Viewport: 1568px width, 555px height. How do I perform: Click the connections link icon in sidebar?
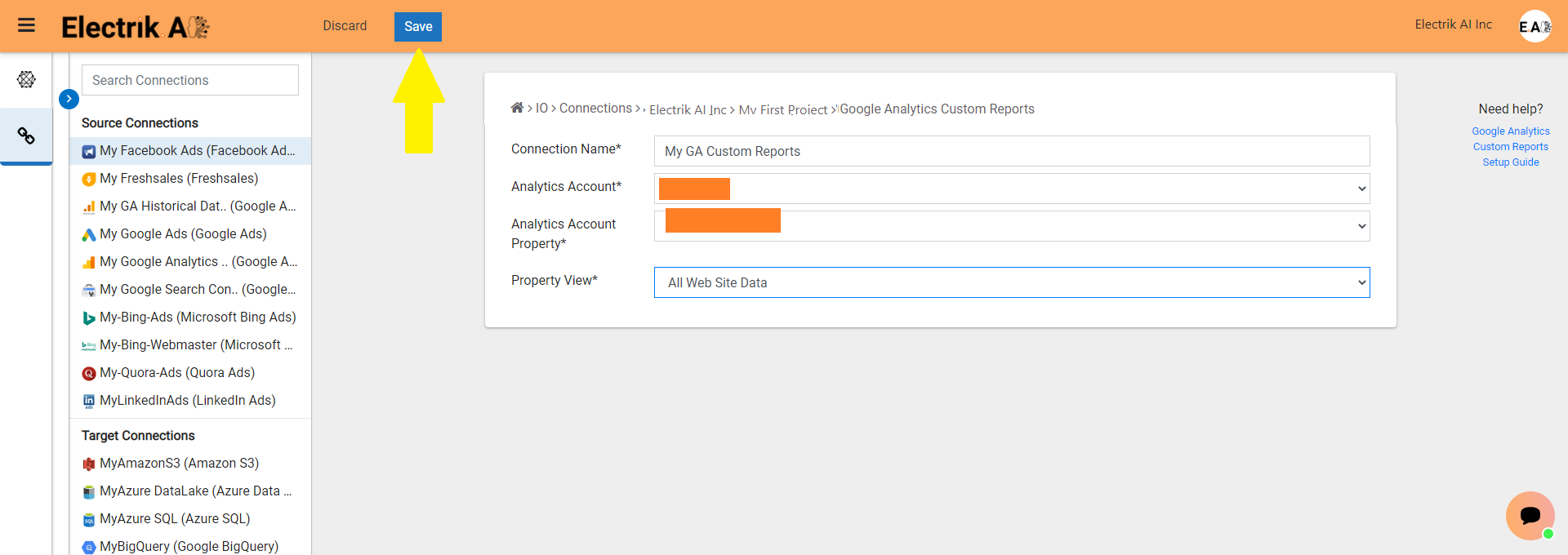click(x=26, y=135)
